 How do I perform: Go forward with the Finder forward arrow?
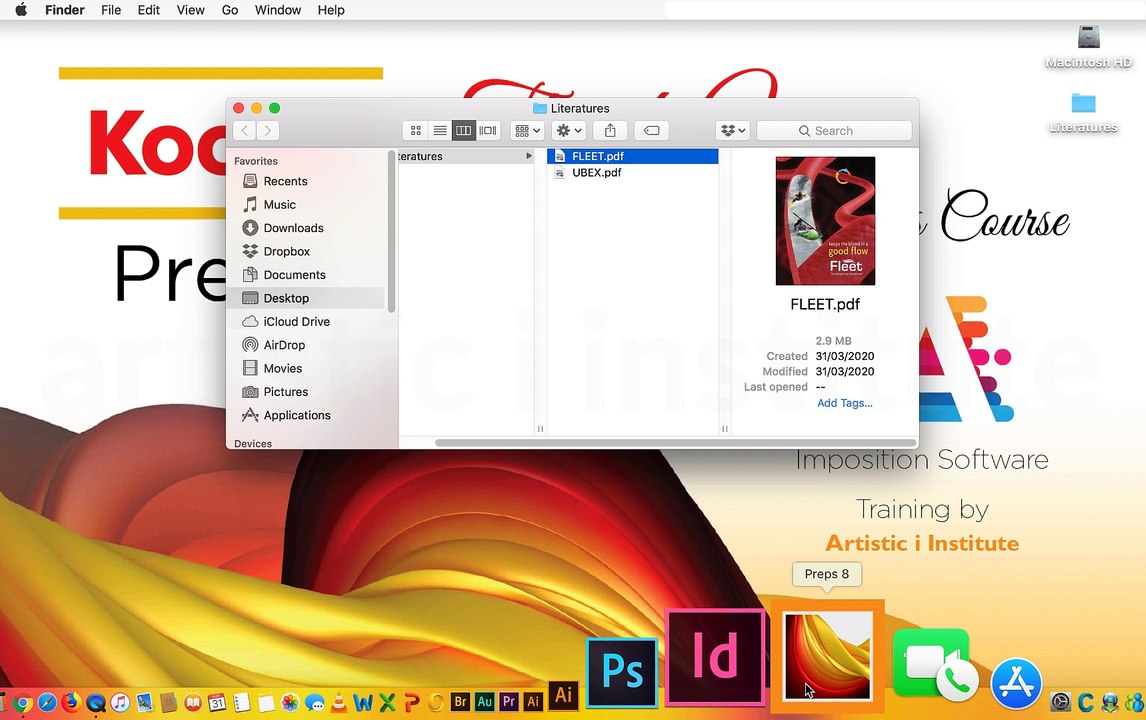(268, 131)
